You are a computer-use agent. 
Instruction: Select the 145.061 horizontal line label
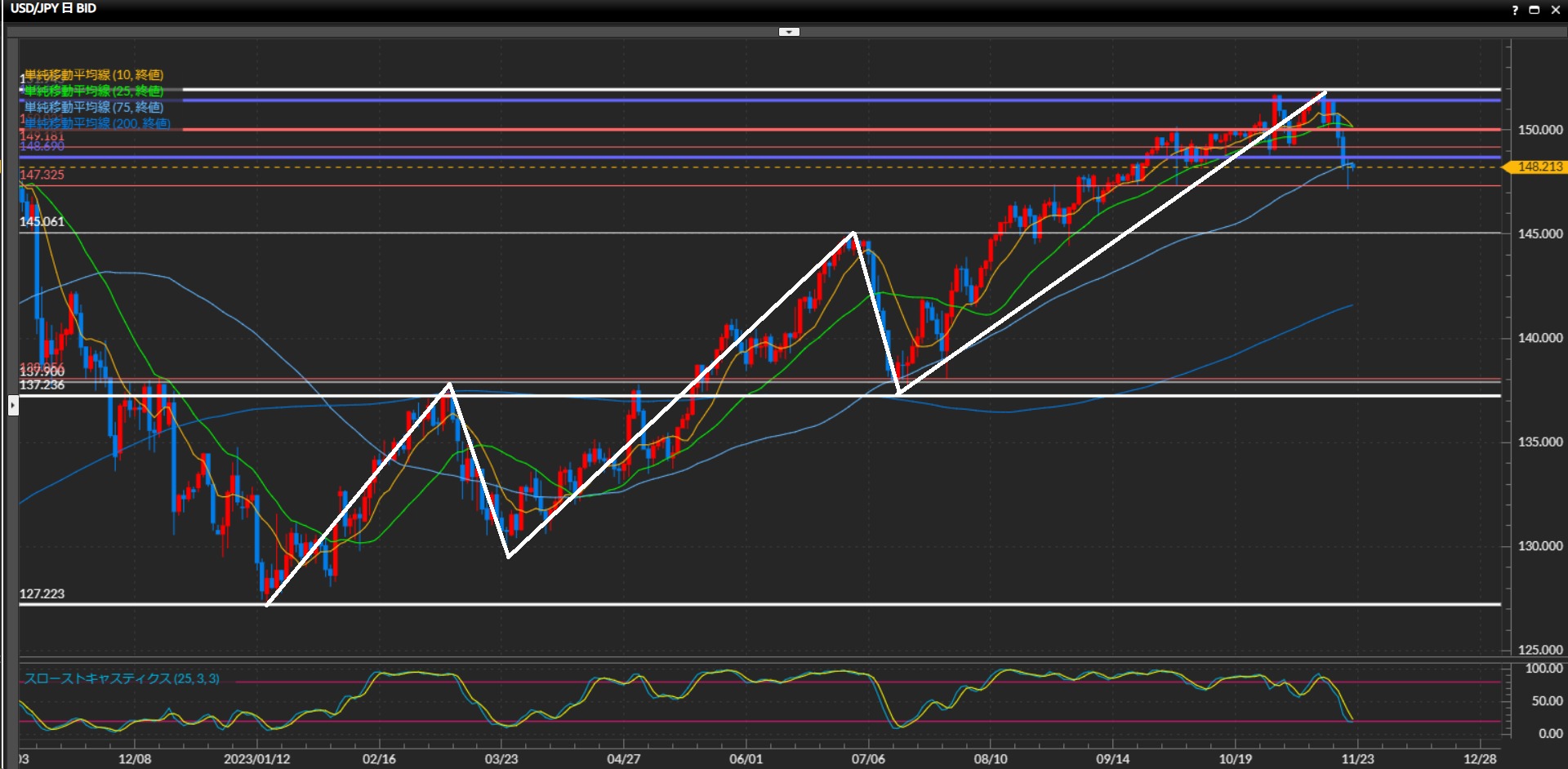(x=42, y=221)
